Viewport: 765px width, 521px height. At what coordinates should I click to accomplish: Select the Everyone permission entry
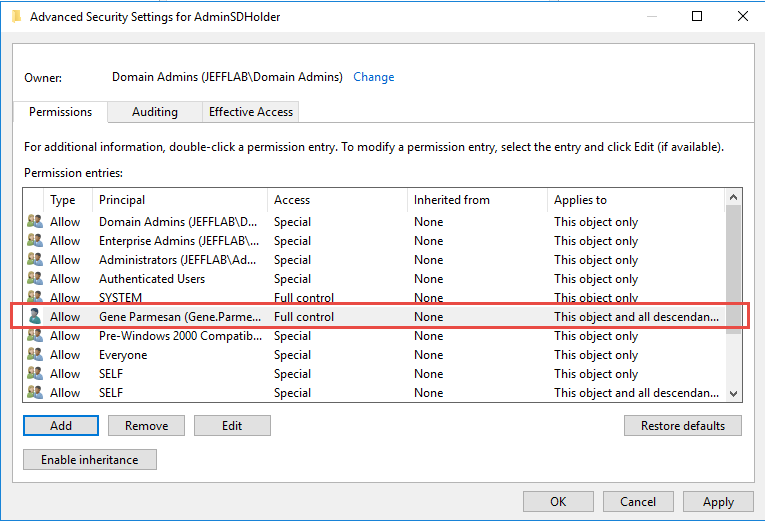click(374, 355)
